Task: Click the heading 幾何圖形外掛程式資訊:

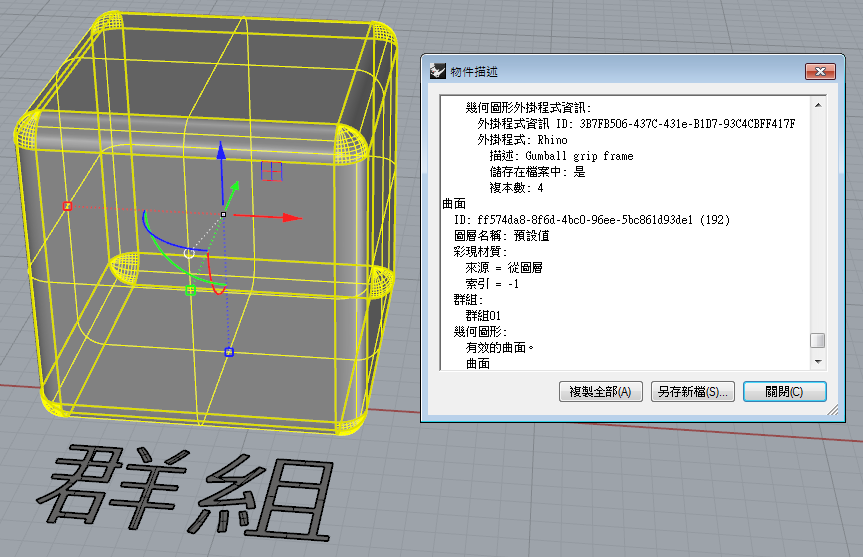Action: [528, 108]
